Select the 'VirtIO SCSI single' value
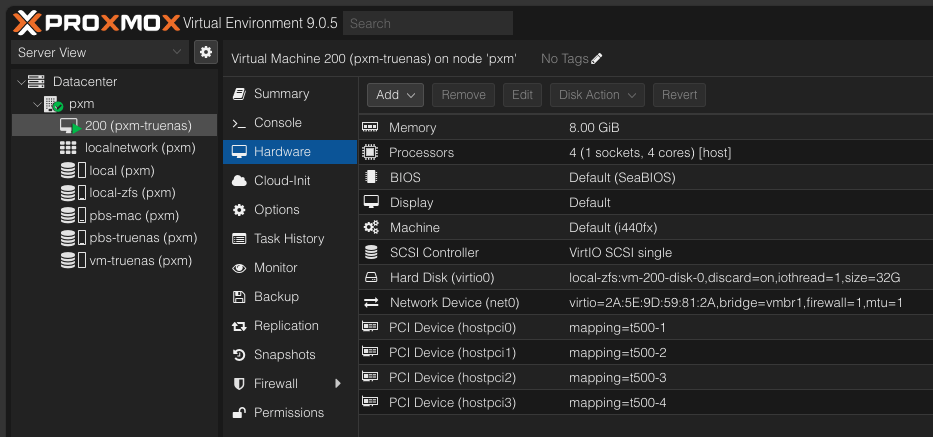Screen dimensions: 933x437 (621, 252)
